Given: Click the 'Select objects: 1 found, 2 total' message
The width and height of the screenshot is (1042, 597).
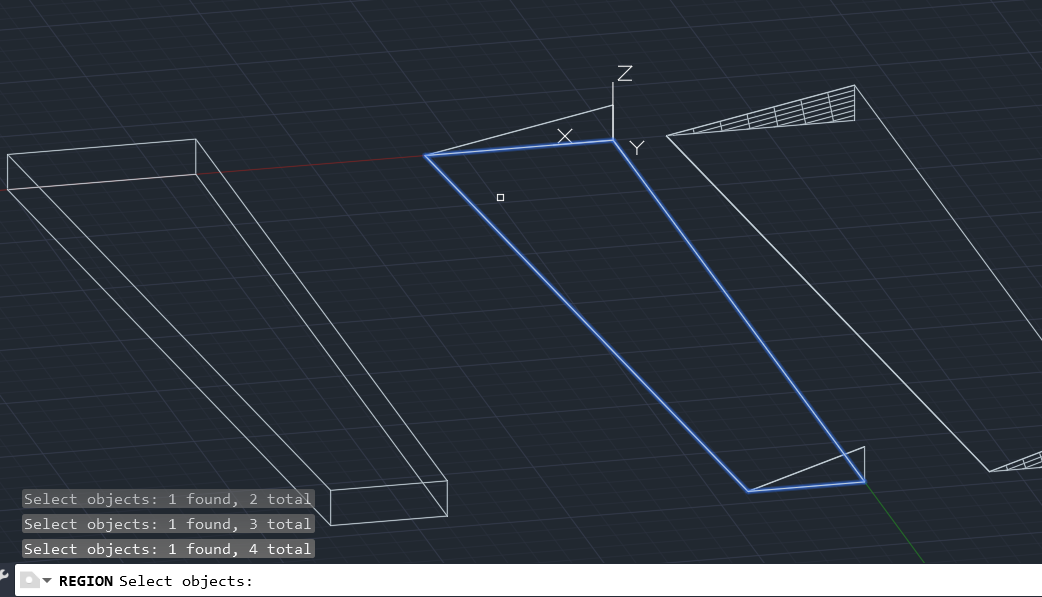Looking at the screenshot, I should [166, 498].
